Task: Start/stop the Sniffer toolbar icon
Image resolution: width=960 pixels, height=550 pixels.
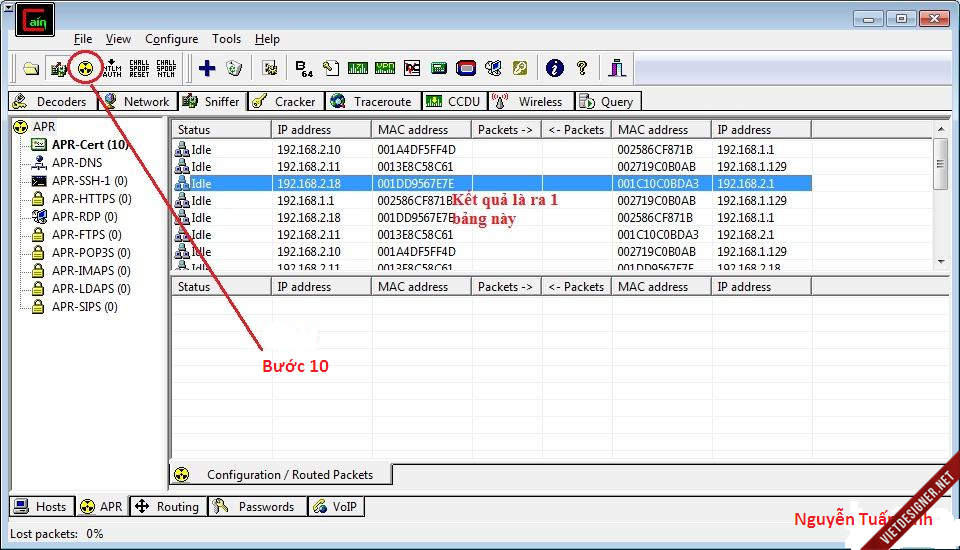Action: point(58,68)
